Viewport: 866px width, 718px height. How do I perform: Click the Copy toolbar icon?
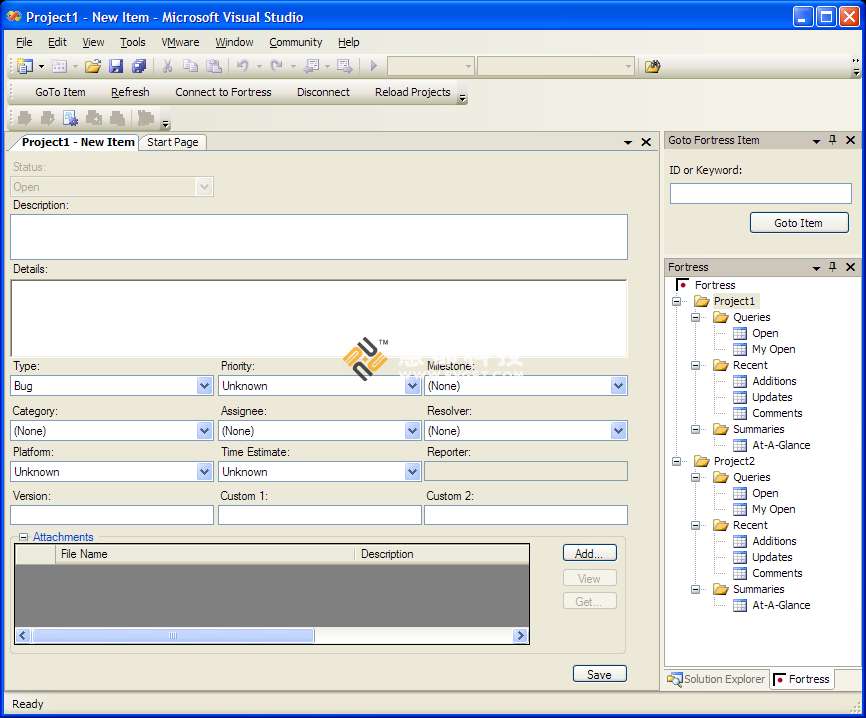click(191, 66)
